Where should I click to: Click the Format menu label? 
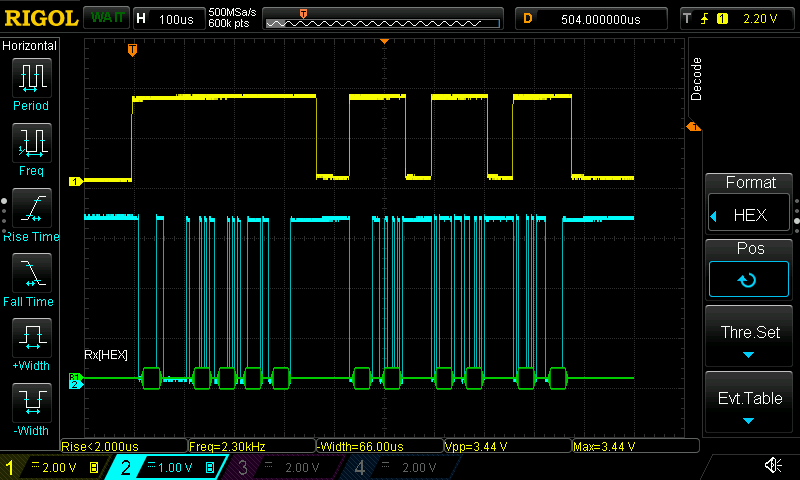click(x=751, y=183)
